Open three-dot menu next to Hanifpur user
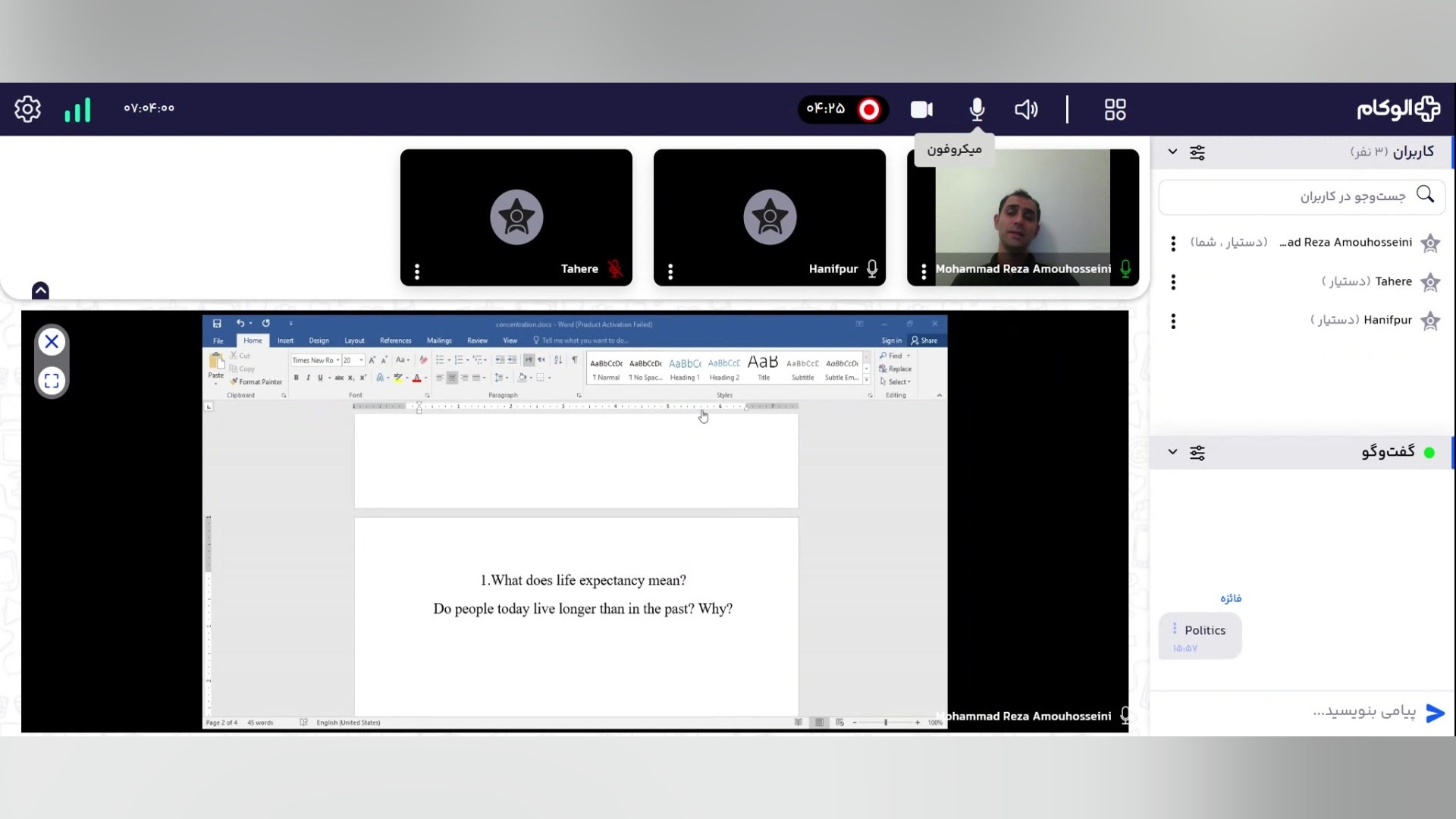The image size is (1456, 819). pos(1173,321)
